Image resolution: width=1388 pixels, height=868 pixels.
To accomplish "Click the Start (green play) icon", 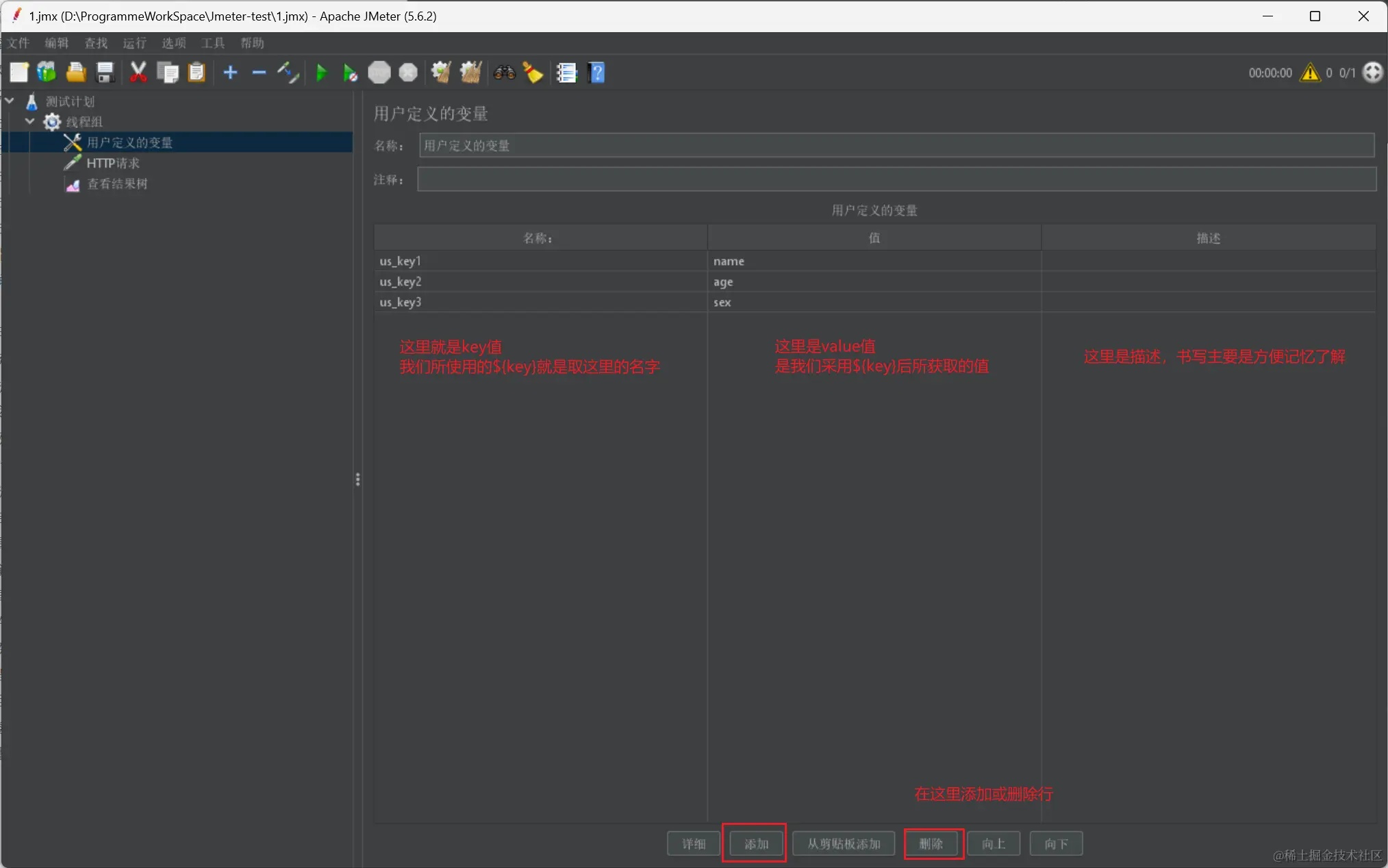I will pos(321,73).
